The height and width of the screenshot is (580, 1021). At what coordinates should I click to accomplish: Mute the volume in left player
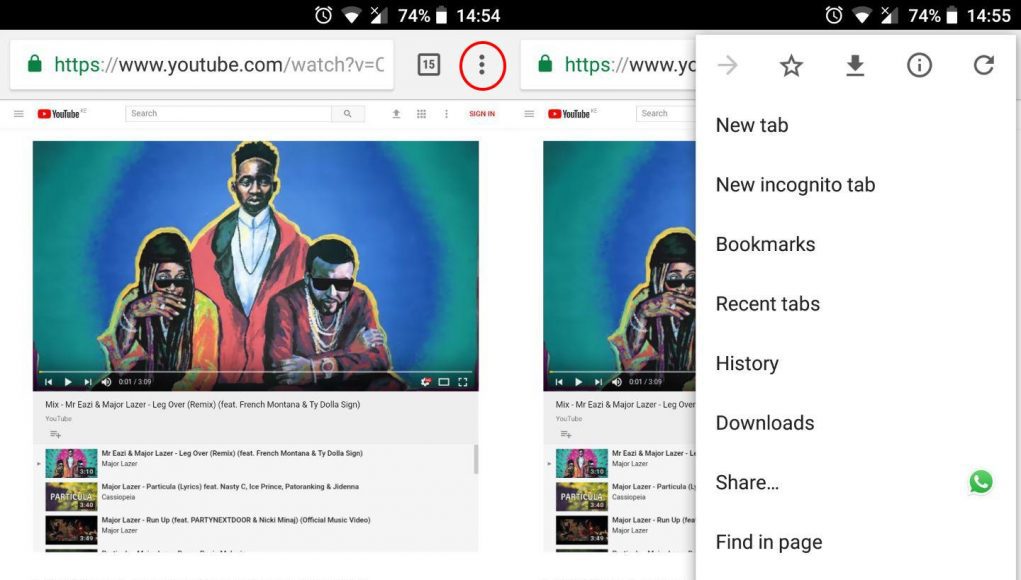106,382
